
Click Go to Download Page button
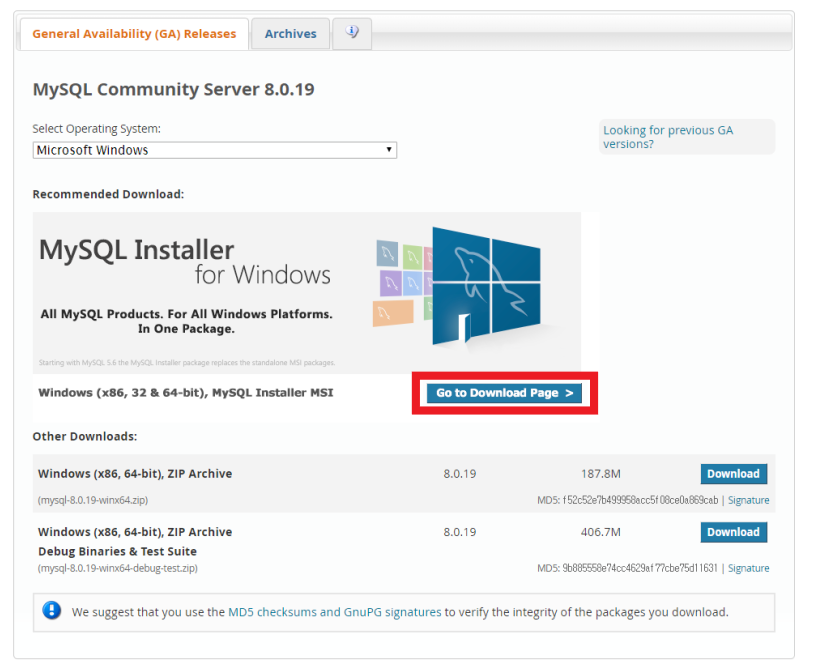(x=505, y=393)
